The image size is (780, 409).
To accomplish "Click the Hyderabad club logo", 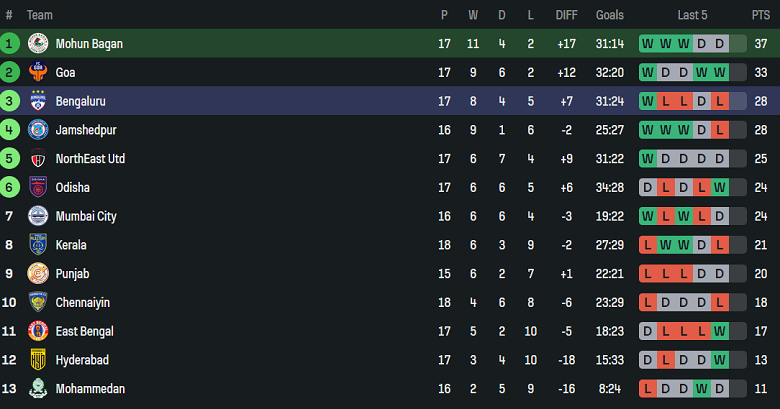I will pyautogui.click(x=38, y=360).
